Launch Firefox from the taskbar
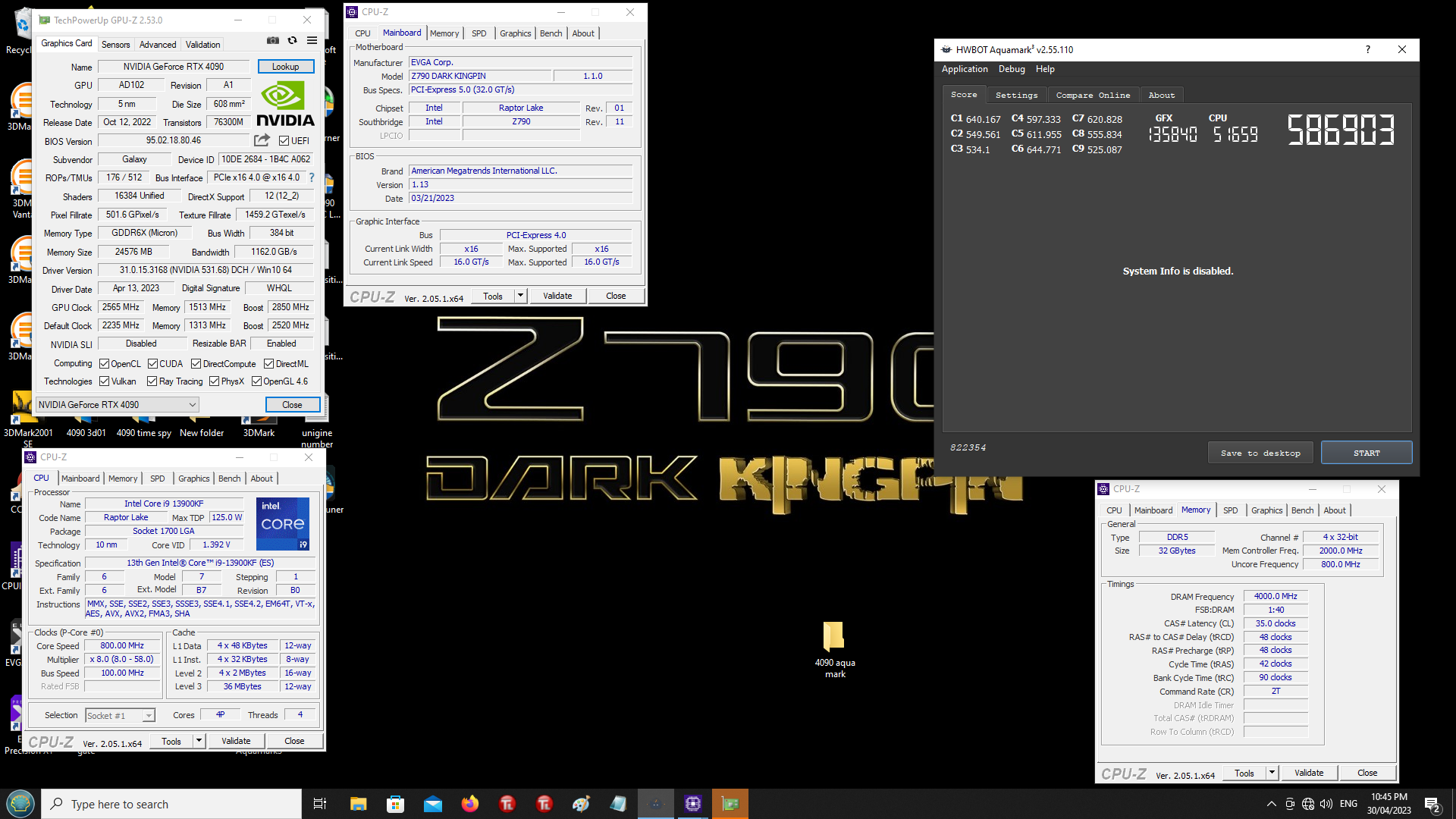Viewport: 1456px width, 819px height. 469,804
